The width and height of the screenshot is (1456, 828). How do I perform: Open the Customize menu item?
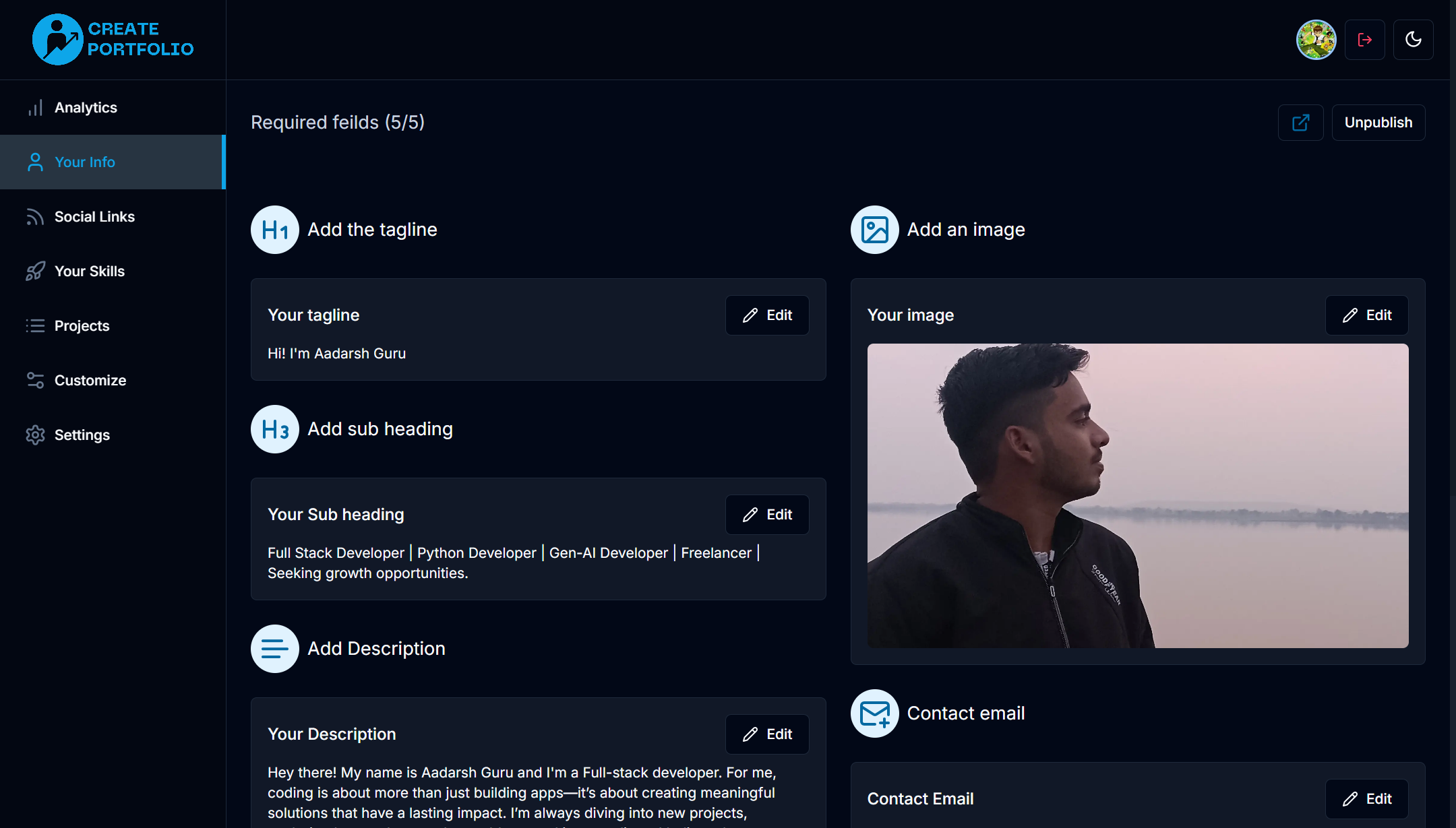tap(113, 381)
